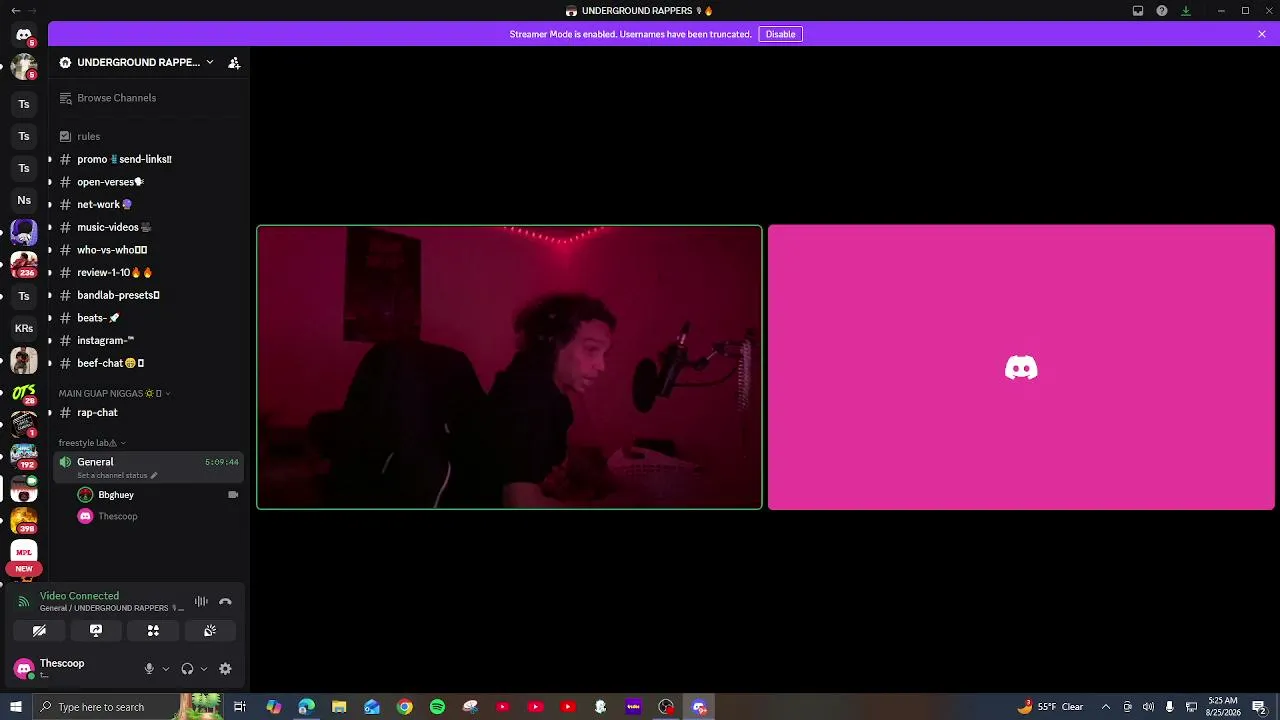Focus the pink Discord avatar tile
Image resolution: width=1280 pixels, height=720 pixels.
(1021, 367)
